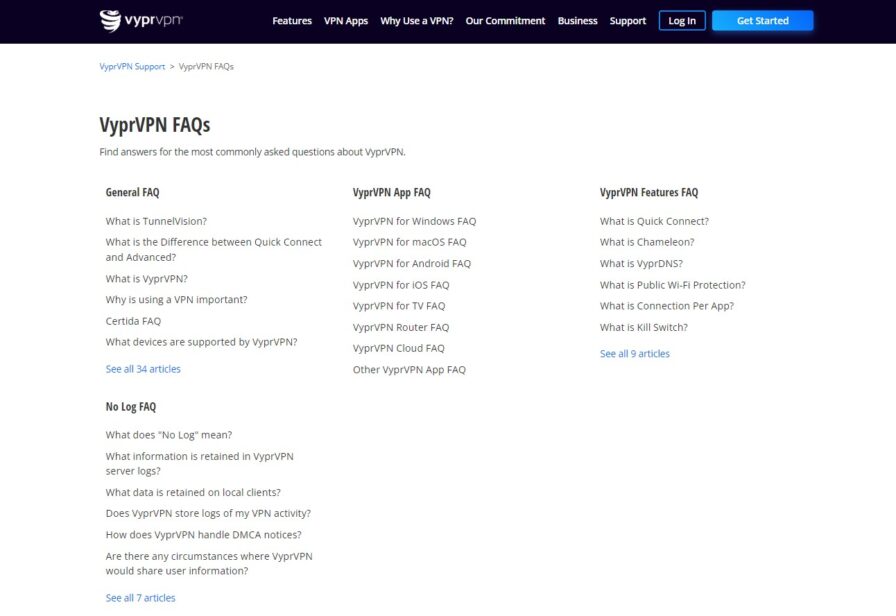Go to the Business page

click(x=577, y=21)
